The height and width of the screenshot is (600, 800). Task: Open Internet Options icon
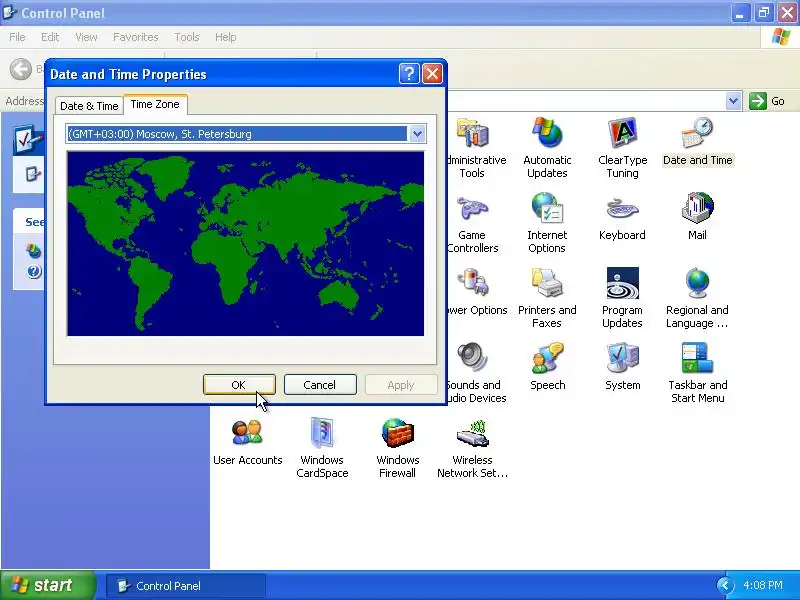pyautogui.click(x=547, y=209)
